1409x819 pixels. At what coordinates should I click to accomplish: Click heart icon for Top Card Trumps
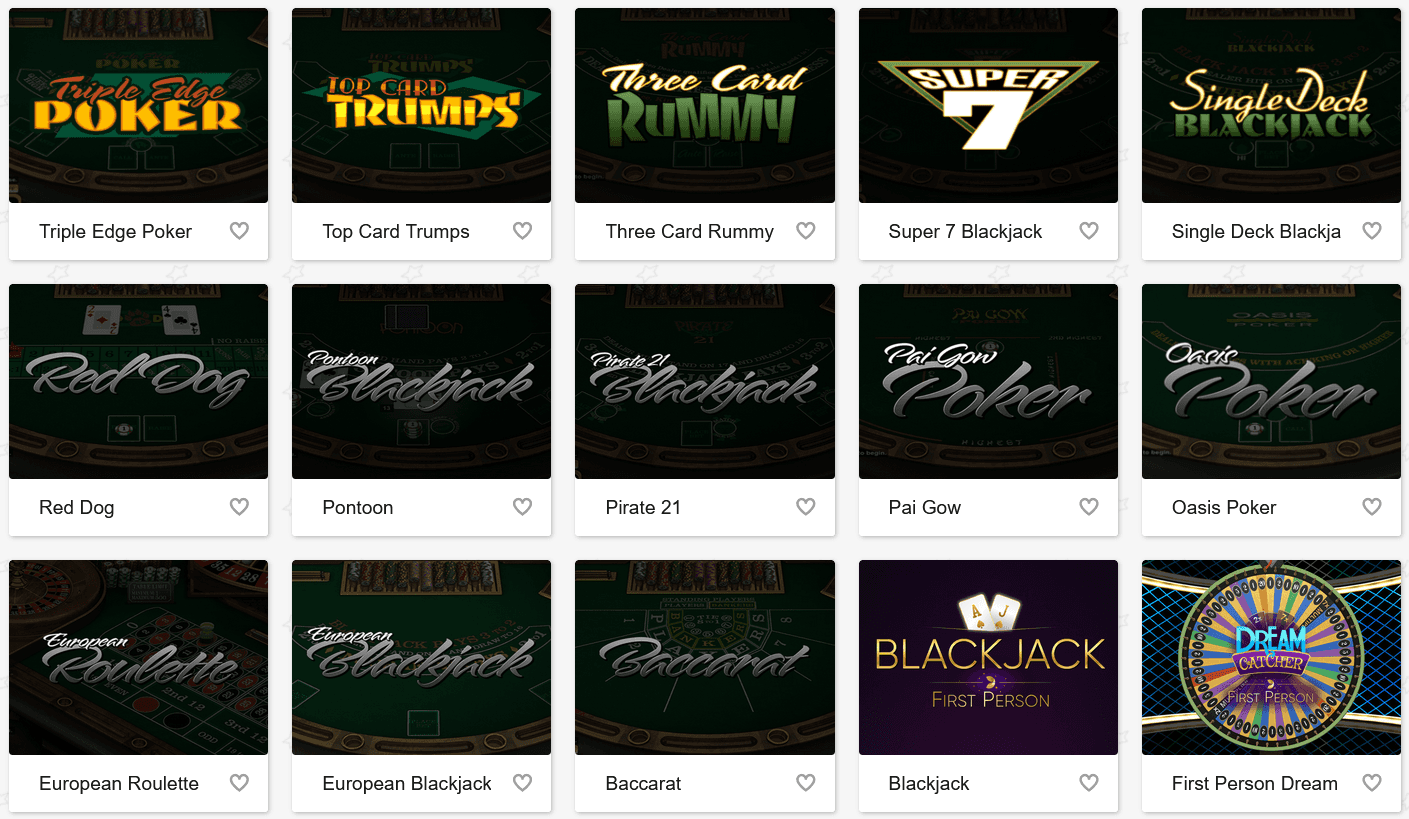click(522, 231)
